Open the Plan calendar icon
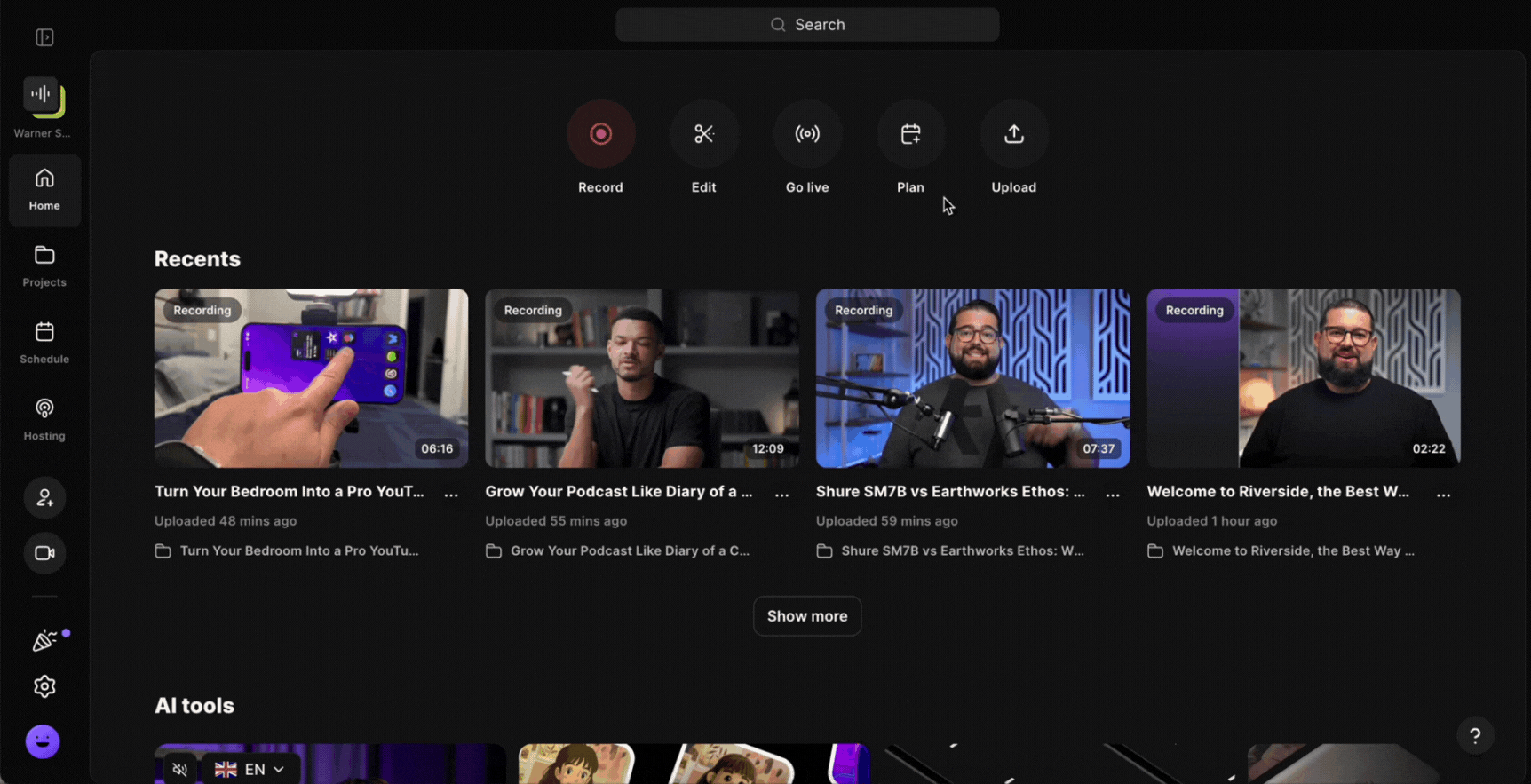The height and width of the screenshot is (784, 1531). point(910,134)
